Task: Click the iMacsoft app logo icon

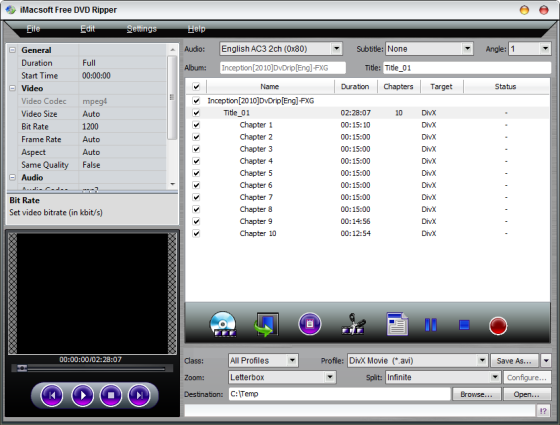Action: 10,10
